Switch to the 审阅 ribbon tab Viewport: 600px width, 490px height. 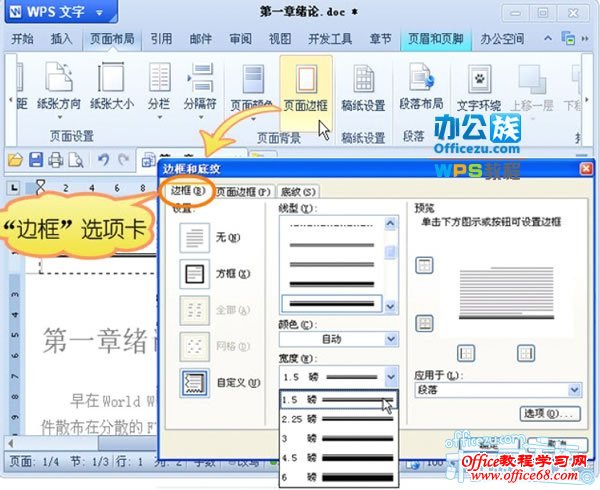(x=240, y=39)
